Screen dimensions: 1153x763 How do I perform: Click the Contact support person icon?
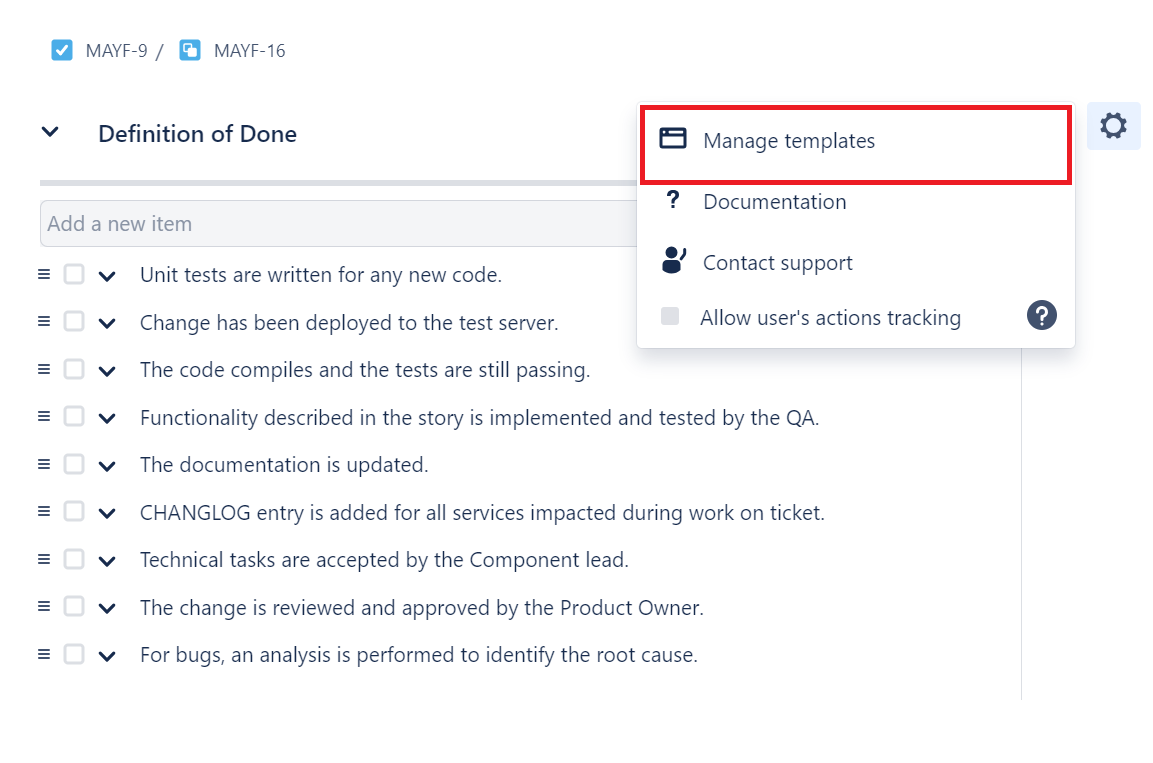pyautogui.click(x=673, y=261)
